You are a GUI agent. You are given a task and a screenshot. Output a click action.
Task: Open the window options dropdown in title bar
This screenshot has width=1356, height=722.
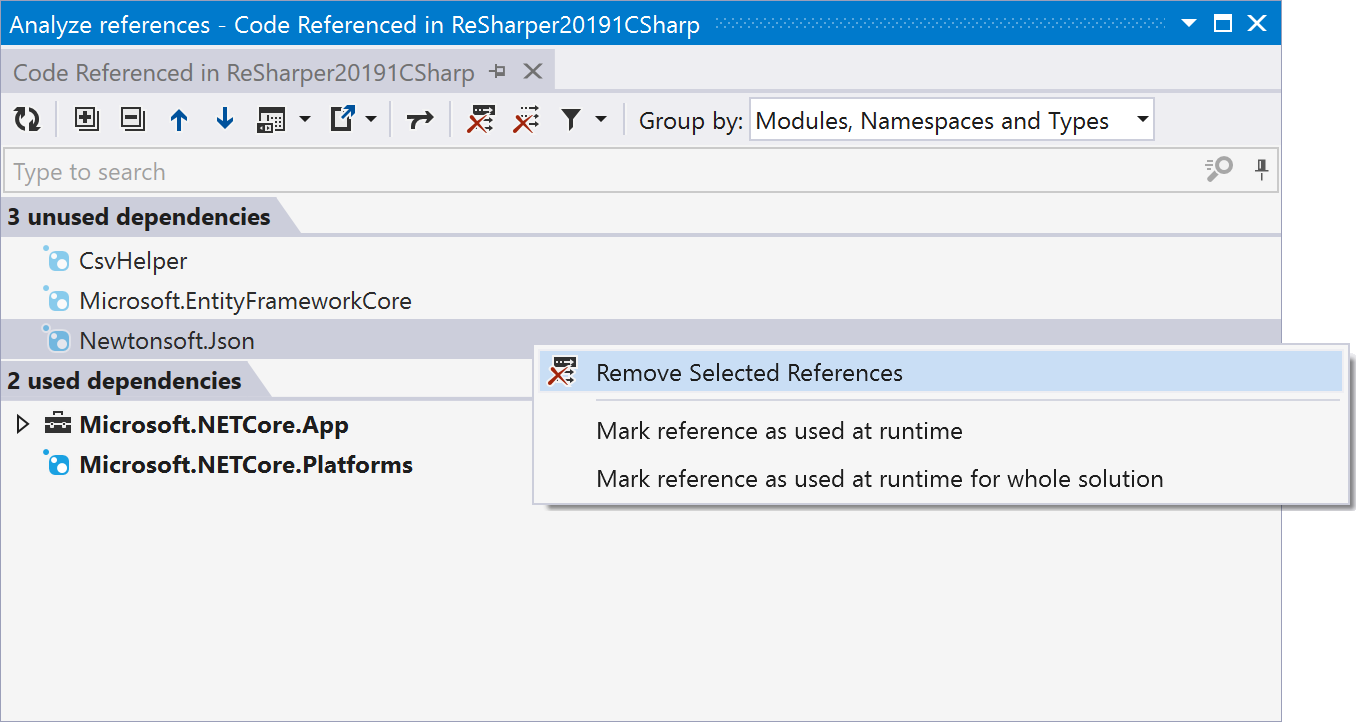click(1189, 24)
